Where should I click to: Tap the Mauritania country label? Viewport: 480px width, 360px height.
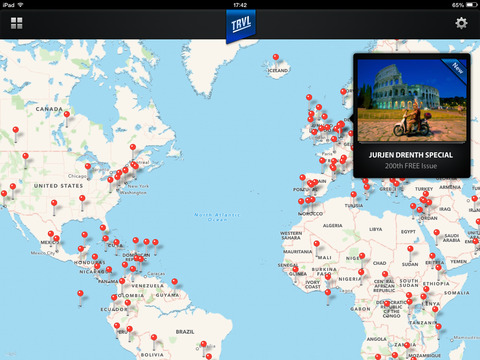coord(298,252)
